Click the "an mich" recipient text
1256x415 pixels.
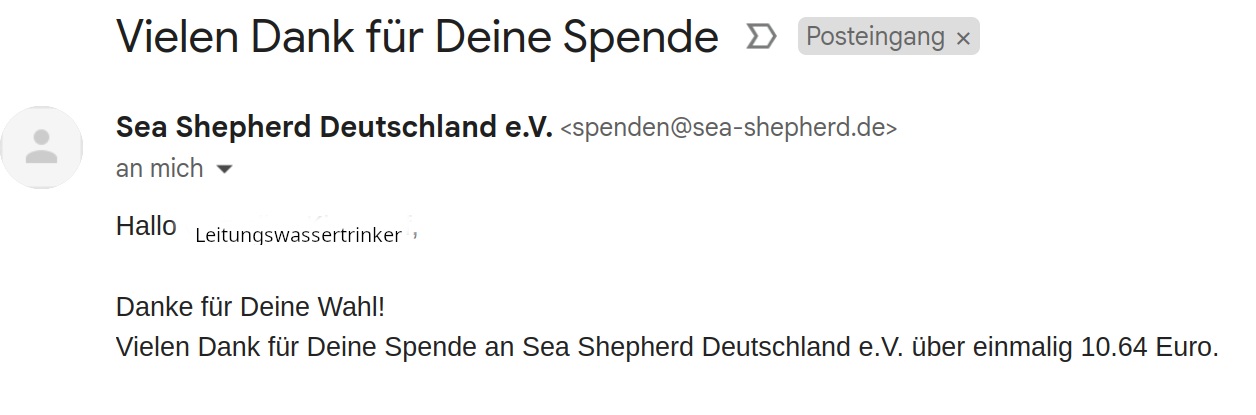(160, 168)
